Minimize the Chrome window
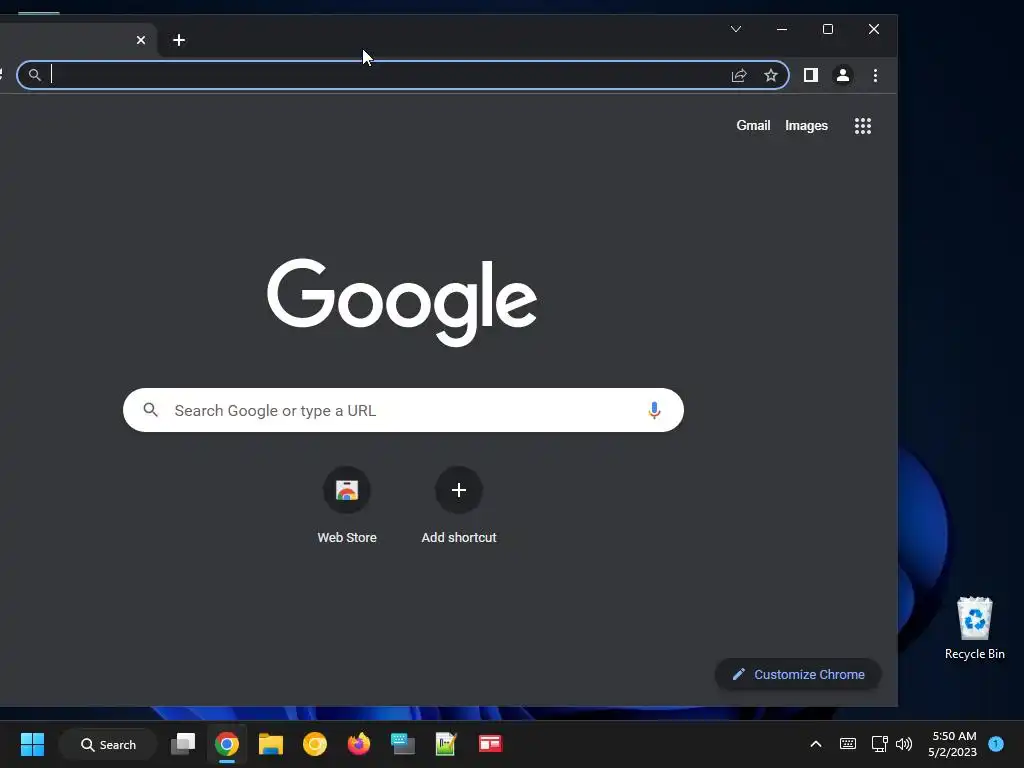Viewport: 1024px width, 768px height. (x=782, y=29)
